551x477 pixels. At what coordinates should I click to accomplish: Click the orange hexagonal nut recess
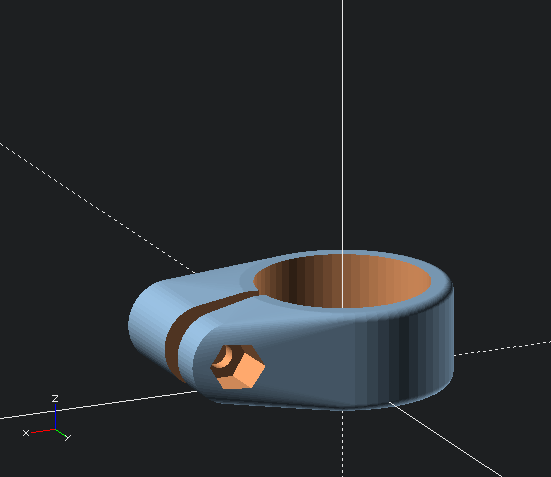click(x=238, y=367)
